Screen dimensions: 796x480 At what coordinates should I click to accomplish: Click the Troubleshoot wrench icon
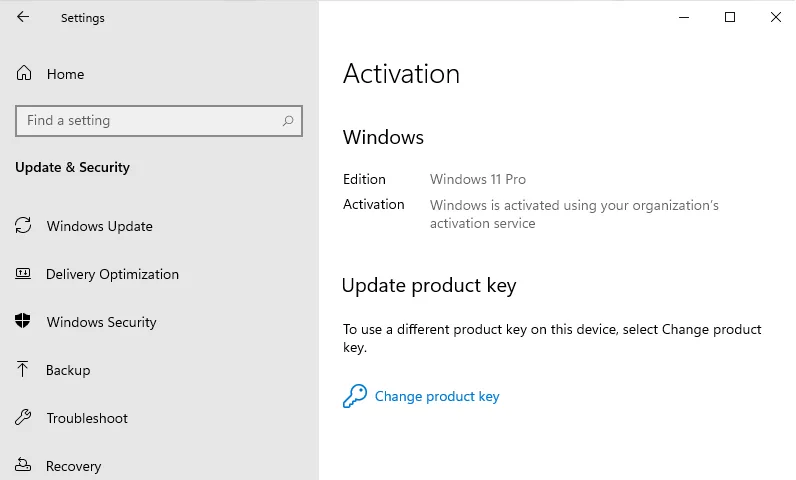click(x=23, y=418)
